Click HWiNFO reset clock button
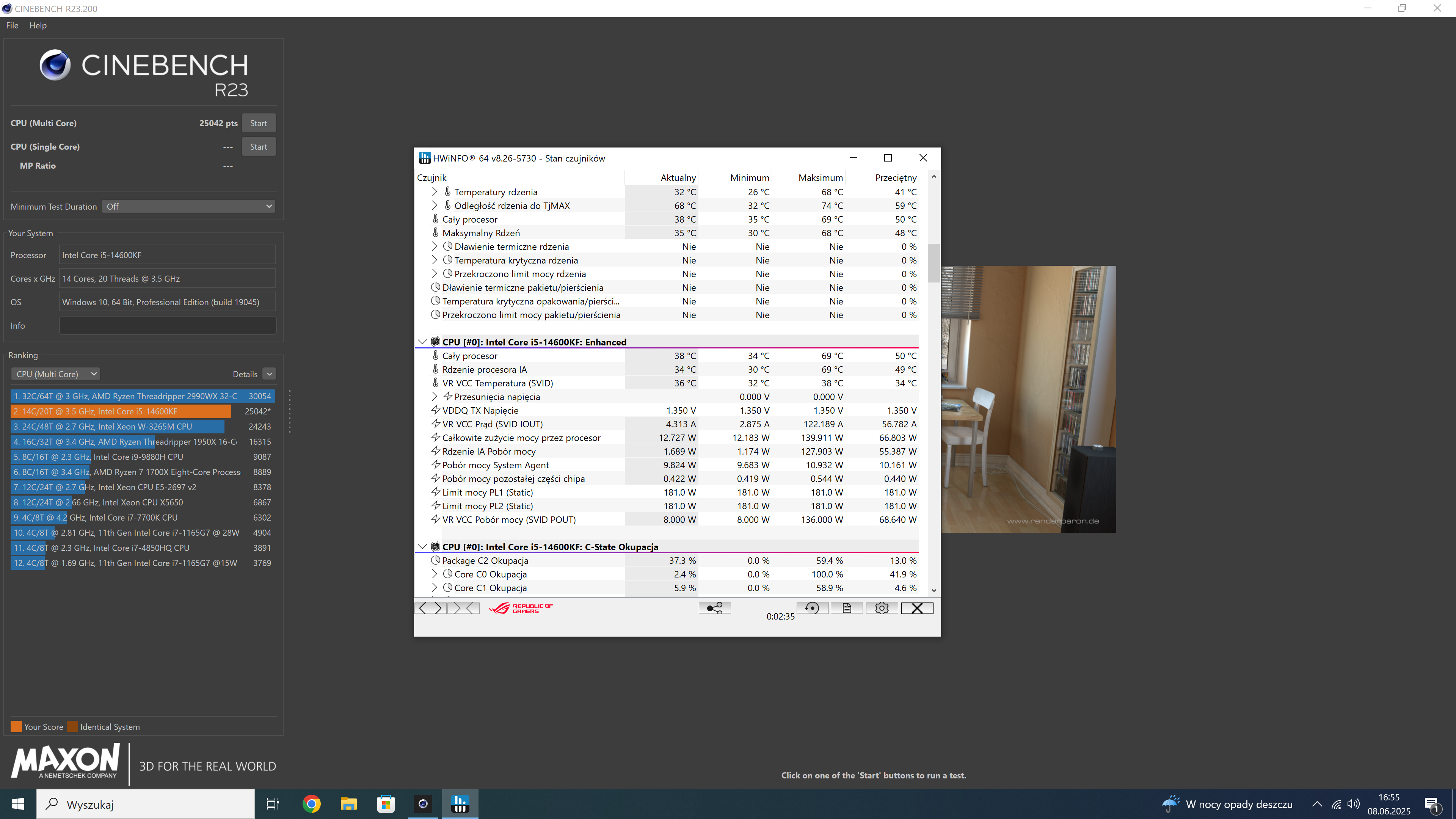Screen dimensions: 1456x819 click(x=812, y=608)
